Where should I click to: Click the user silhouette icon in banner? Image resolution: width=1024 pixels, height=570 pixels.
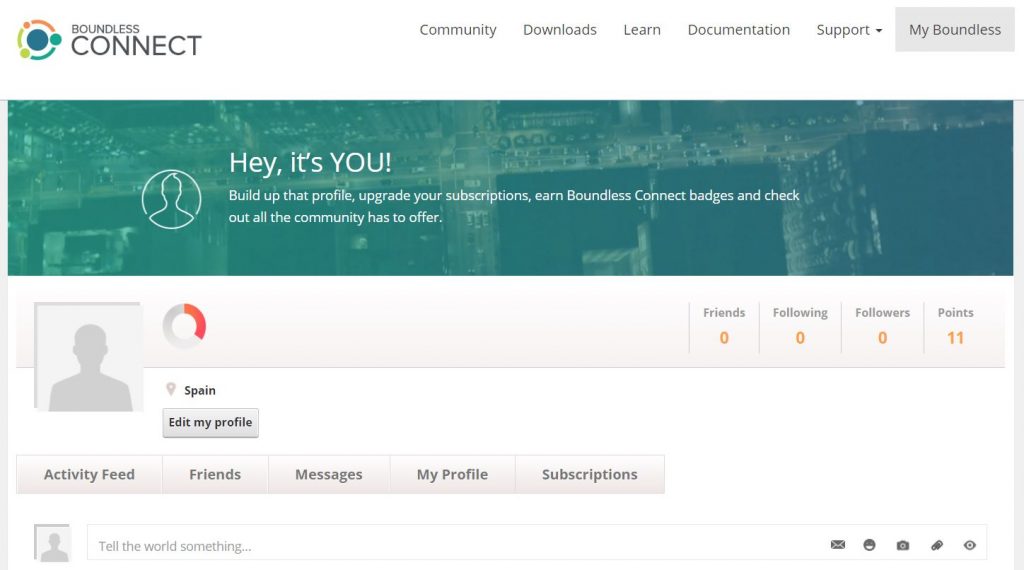point(171,199)
